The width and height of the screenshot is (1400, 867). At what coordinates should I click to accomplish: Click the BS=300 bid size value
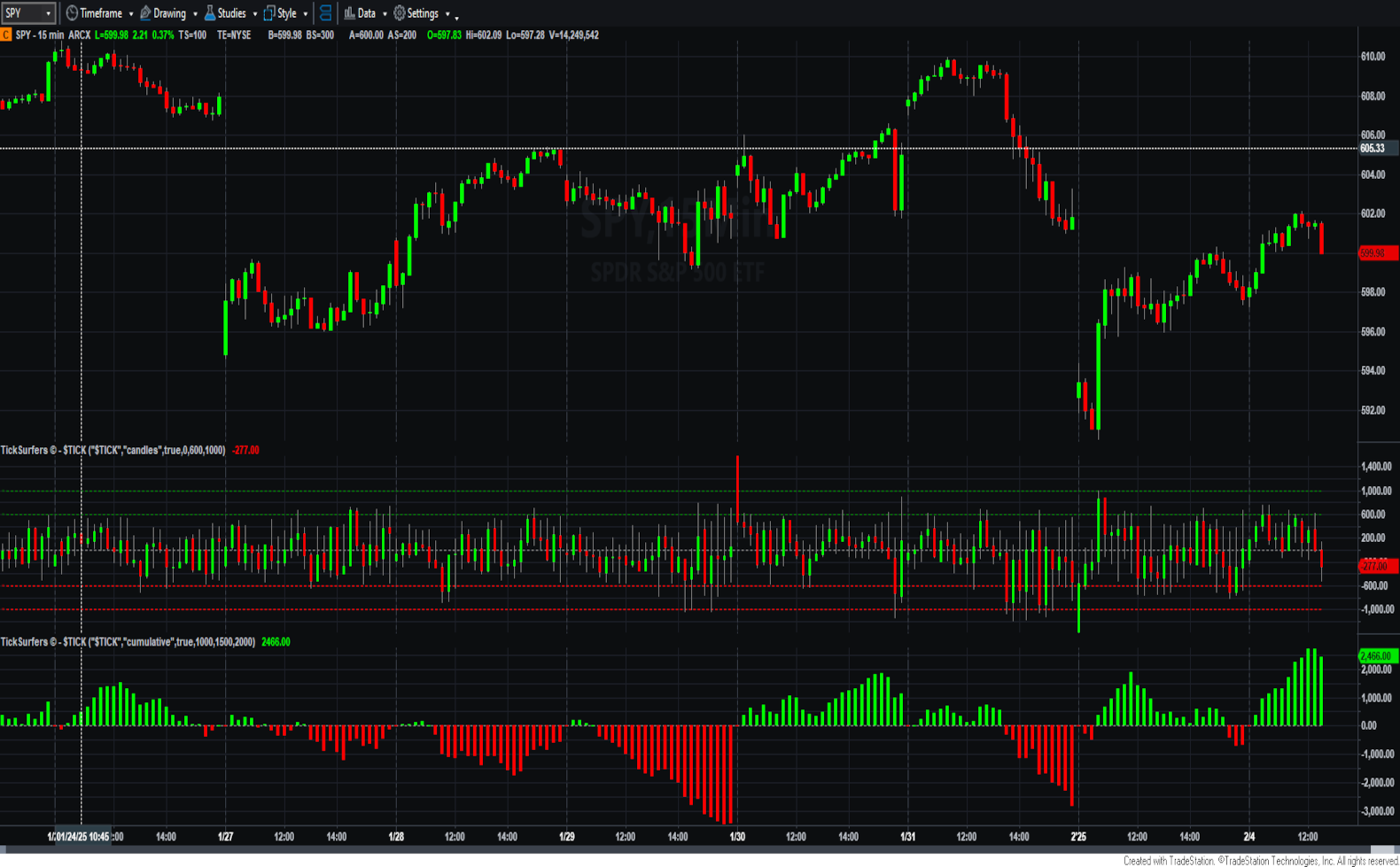click(x=320, y=35)
